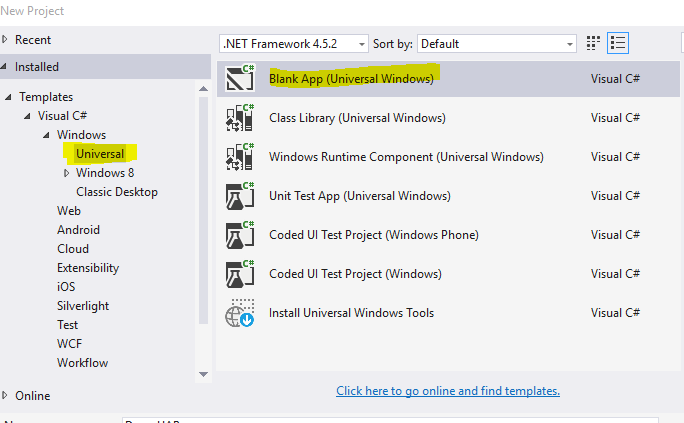Image resolution: width=684 pixels, height=423 pixels.
Task: Click the Blank App template icon
Action: click(240, 79)
